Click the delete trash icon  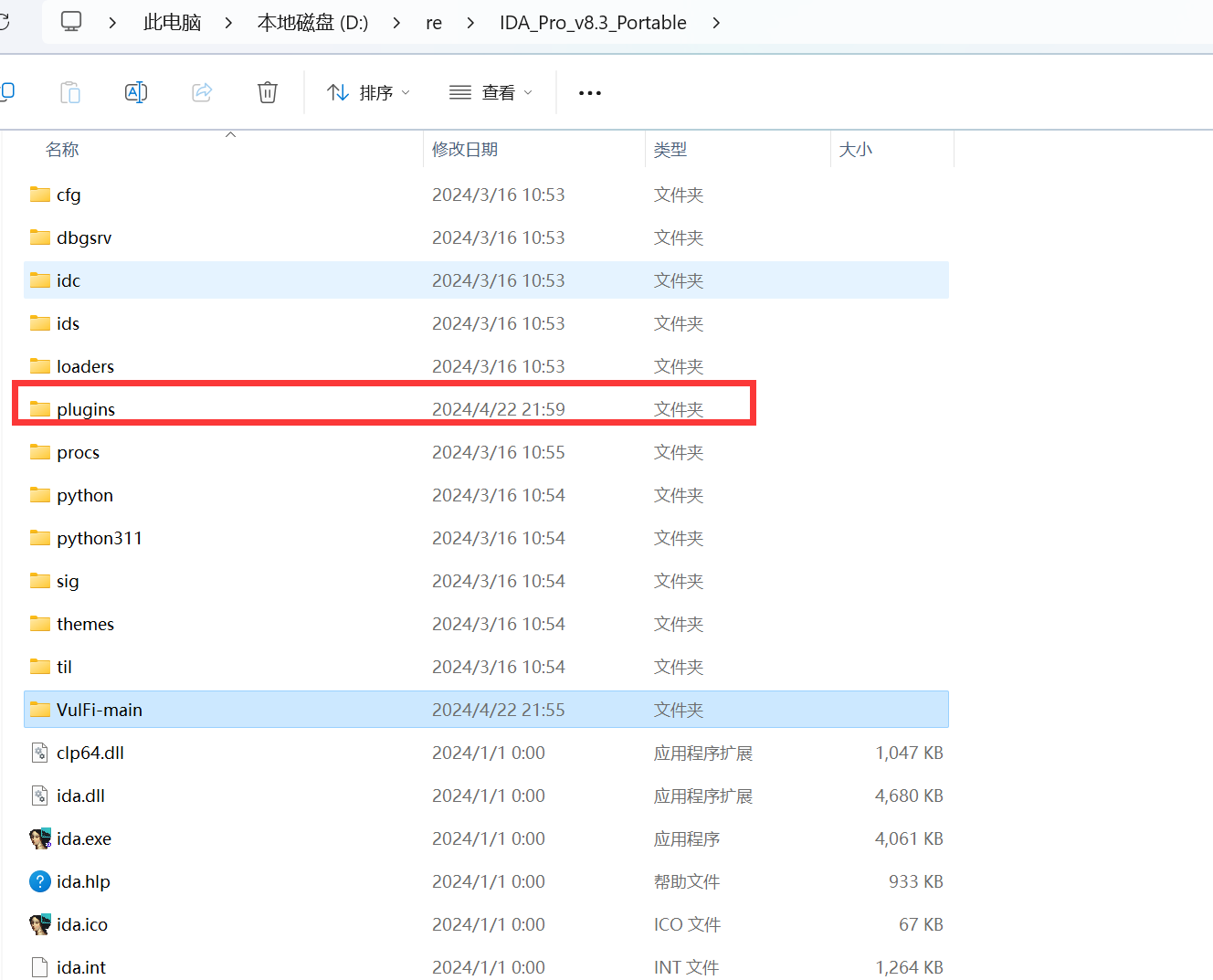click(268, 92)
